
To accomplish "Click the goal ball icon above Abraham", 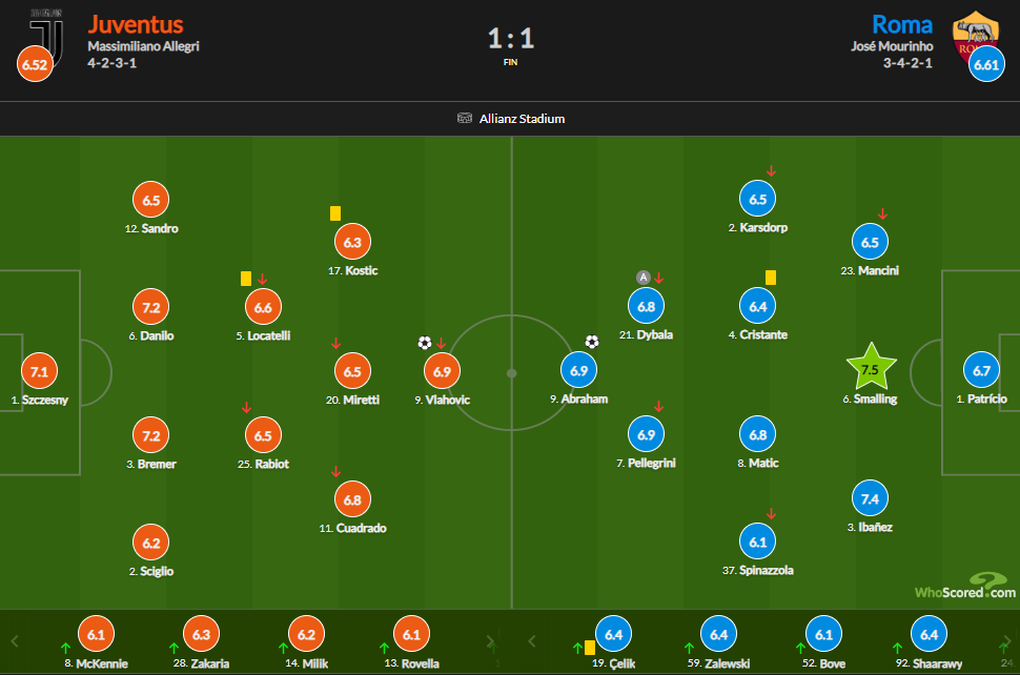I will click(x=591, y=341).
